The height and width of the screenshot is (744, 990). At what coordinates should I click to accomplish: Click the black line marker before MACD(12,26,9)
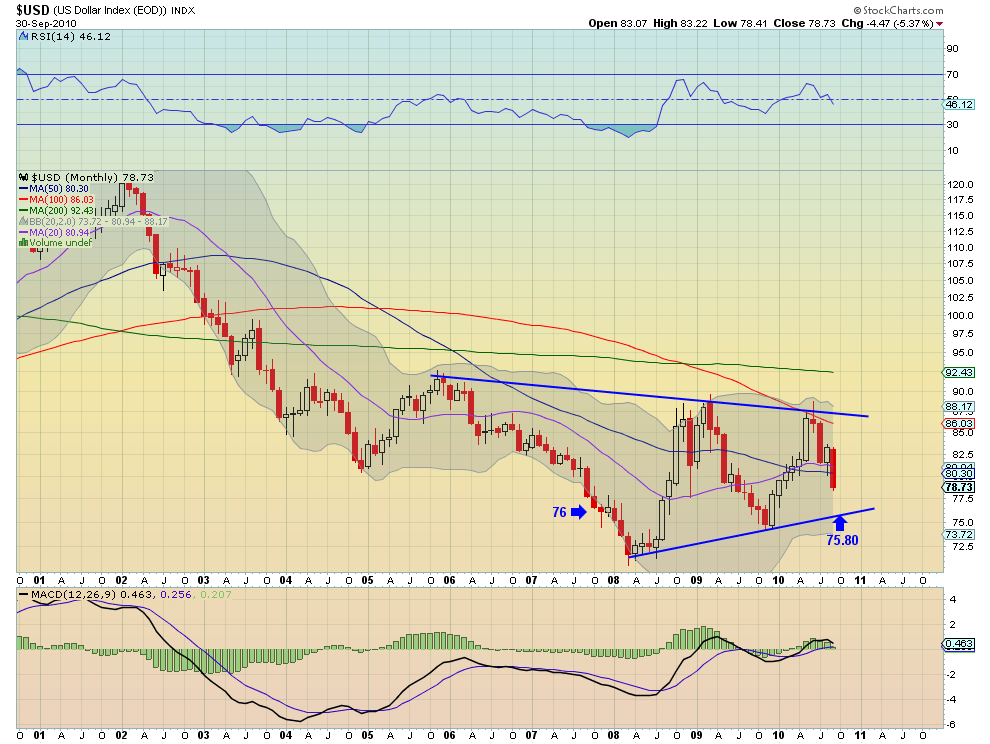23,595
